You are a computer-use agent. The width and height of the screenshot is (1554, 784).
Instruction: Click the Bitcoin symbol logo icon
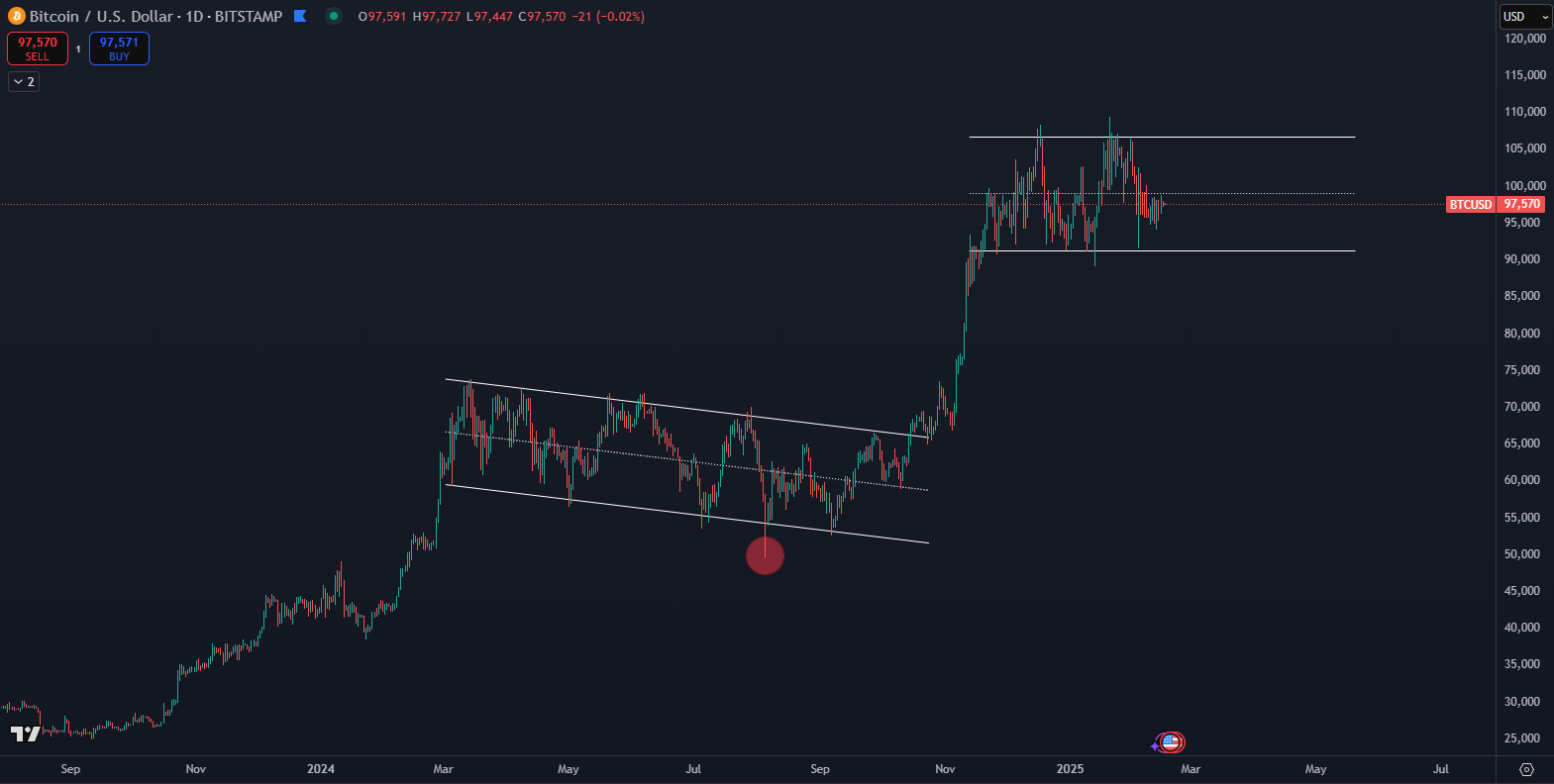[x=16, y=16]
